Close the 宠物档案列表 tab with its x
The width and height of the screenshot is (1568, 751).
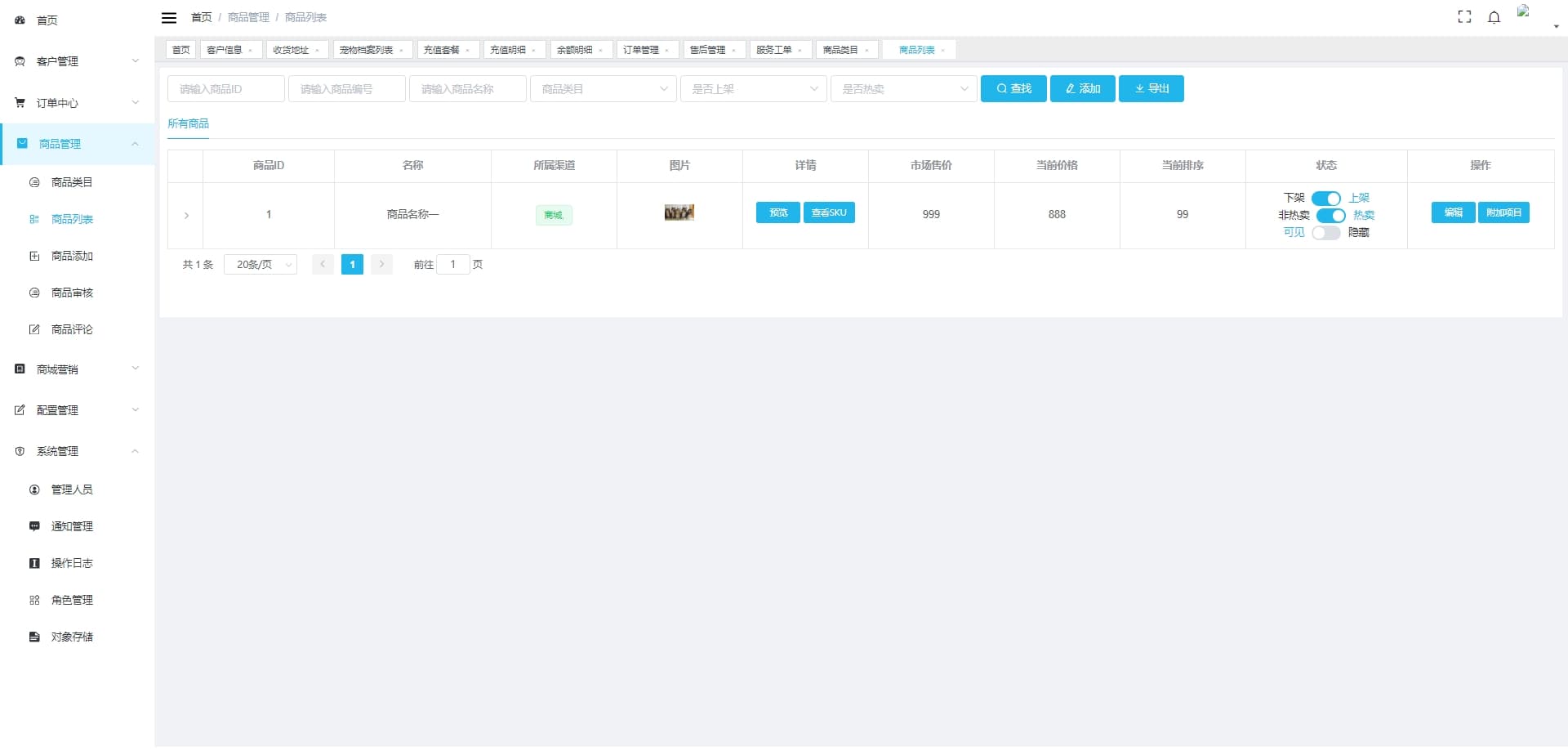[x=401, y=51]
